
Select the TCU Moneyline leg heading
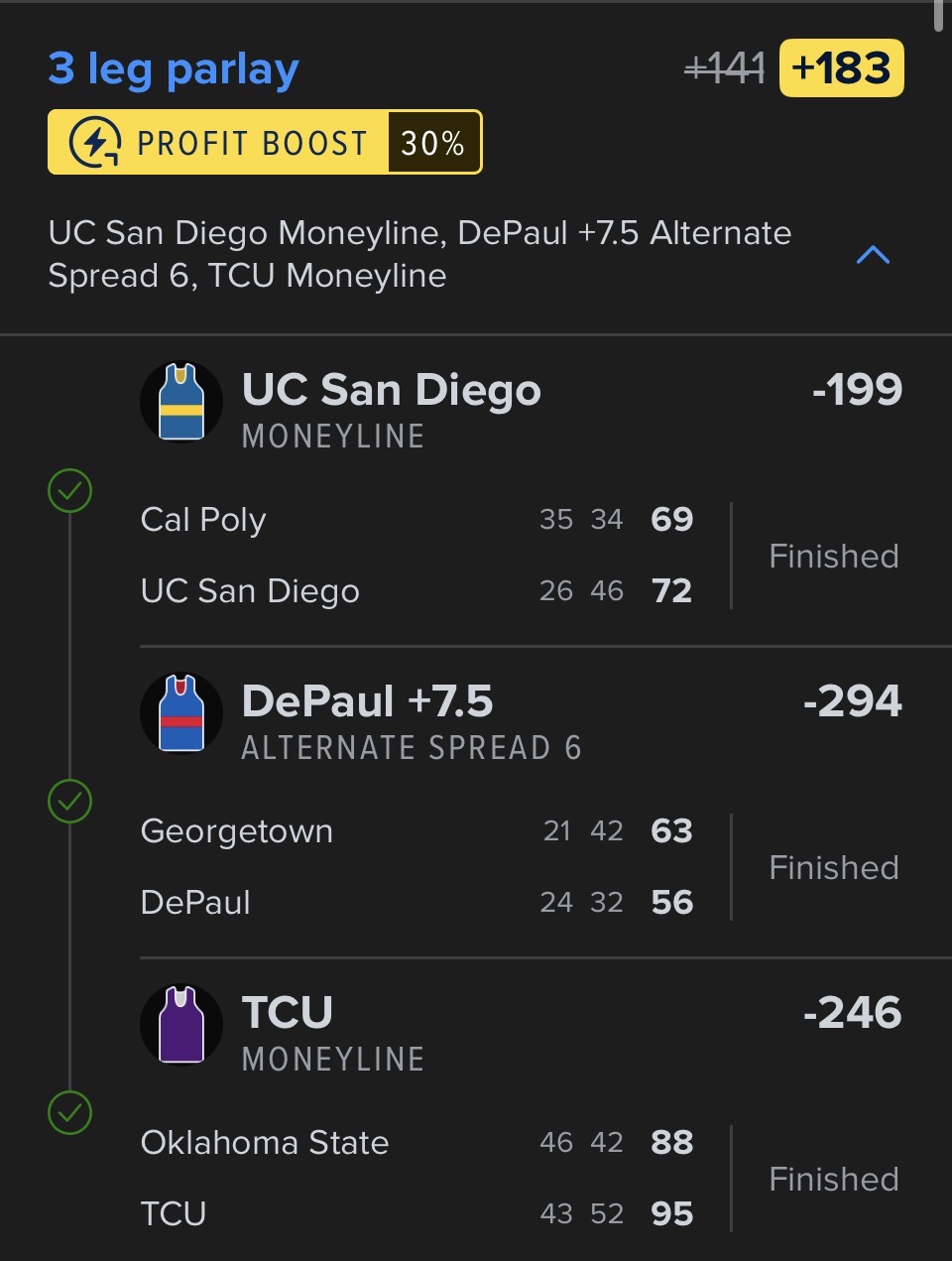pos(288,1013)
